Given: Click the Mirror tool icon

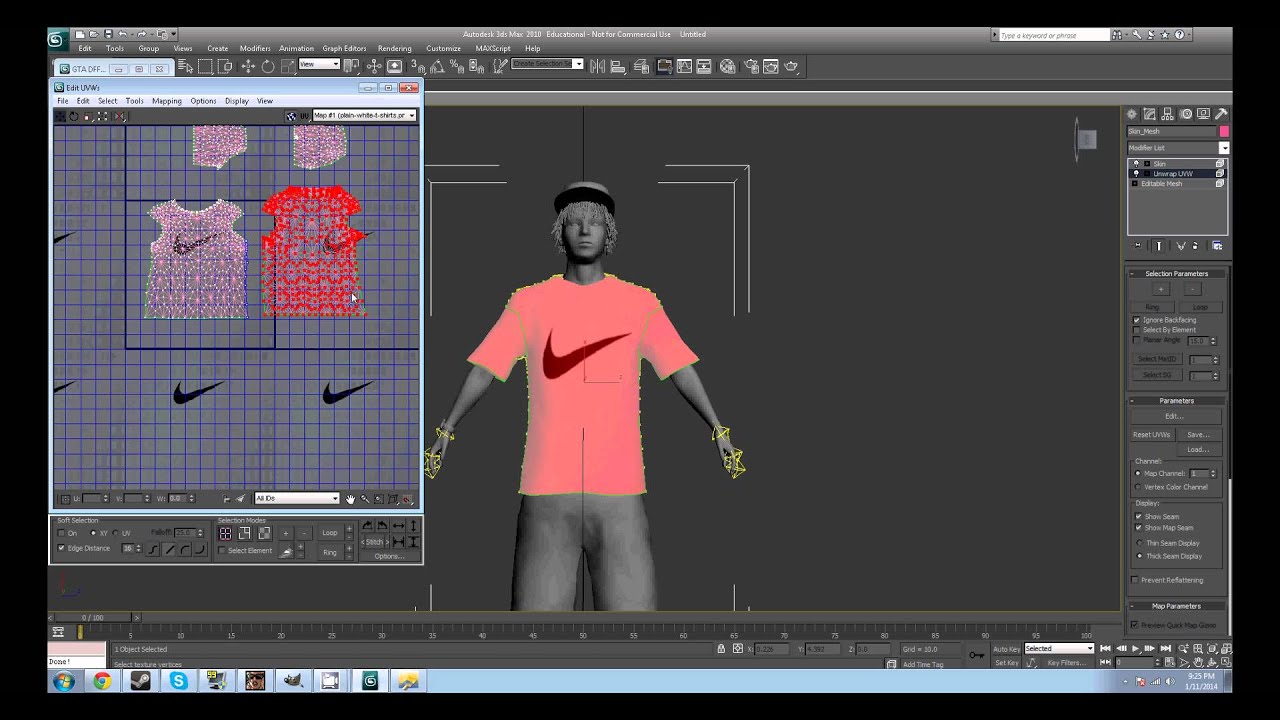Looking at the screenshot, I should pos(597,66).
